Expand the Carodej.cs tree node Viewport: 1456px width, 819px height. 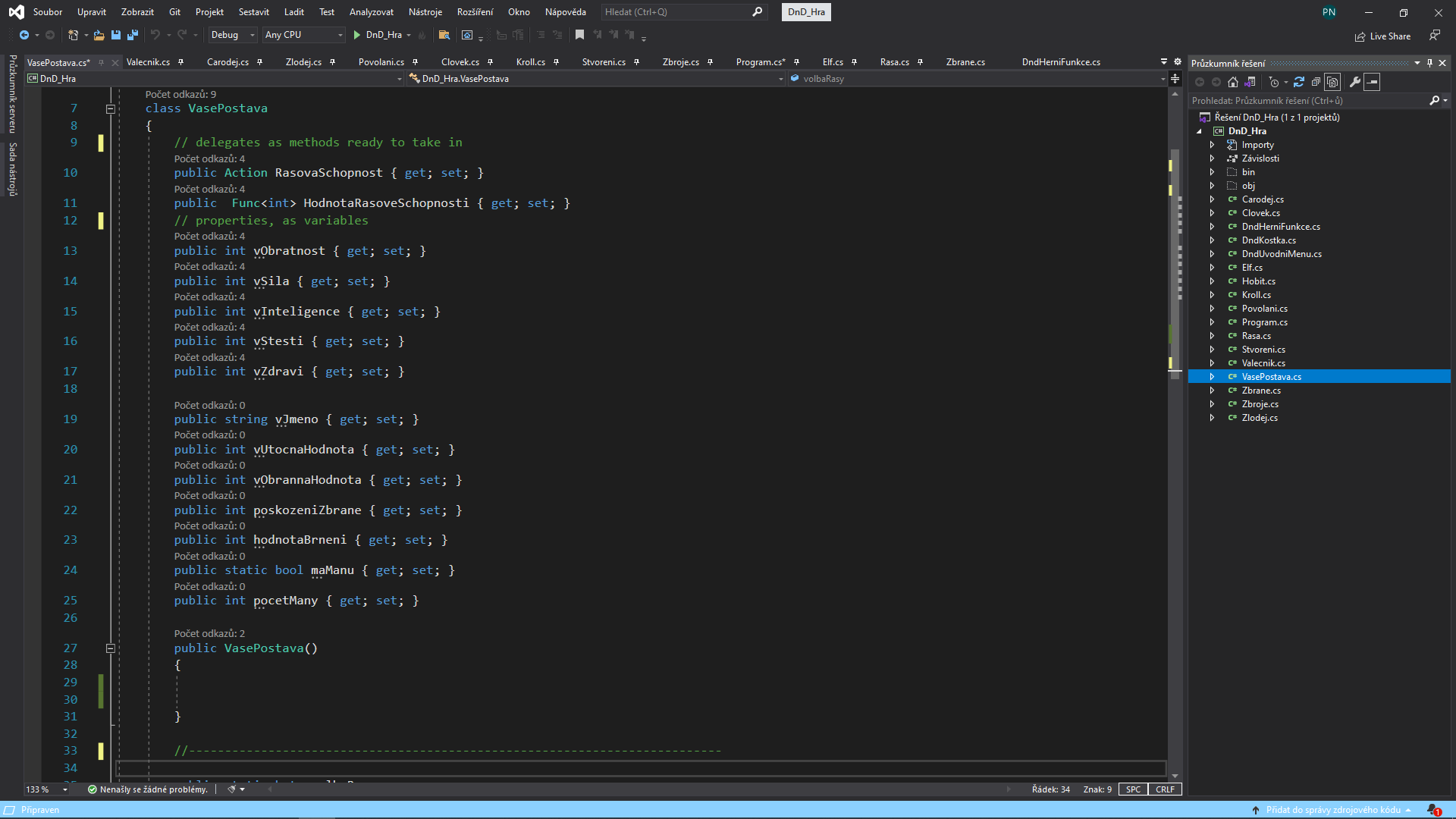pos(1212,199)
